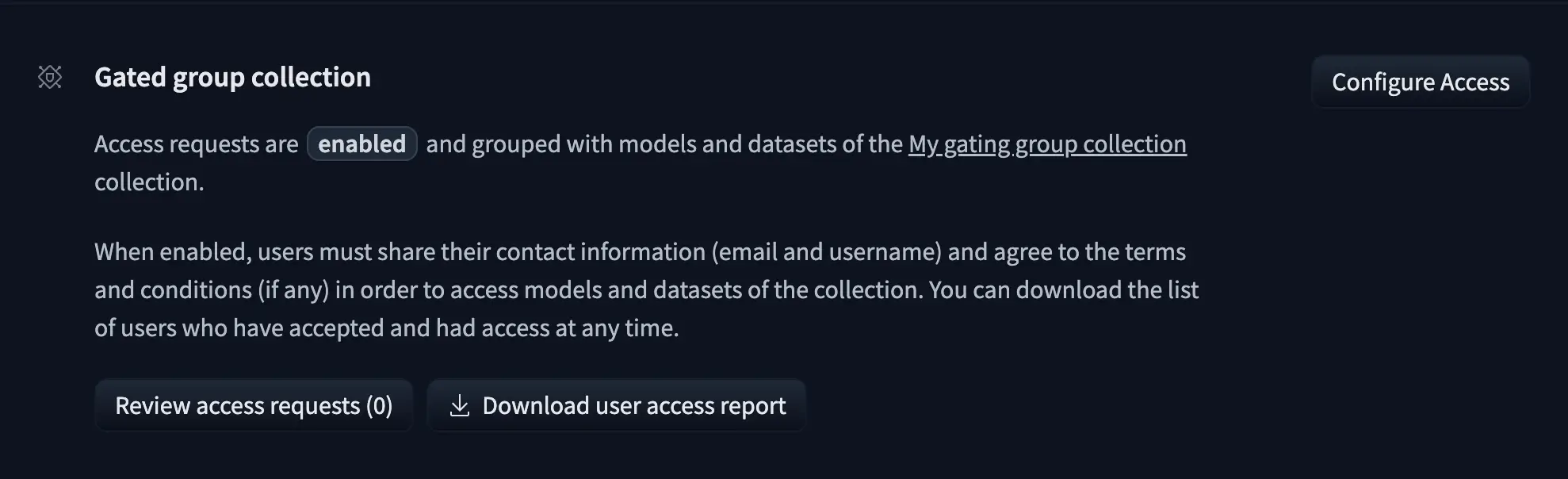
Task: Select the download icon in the report button
Action: click(461, 405)
